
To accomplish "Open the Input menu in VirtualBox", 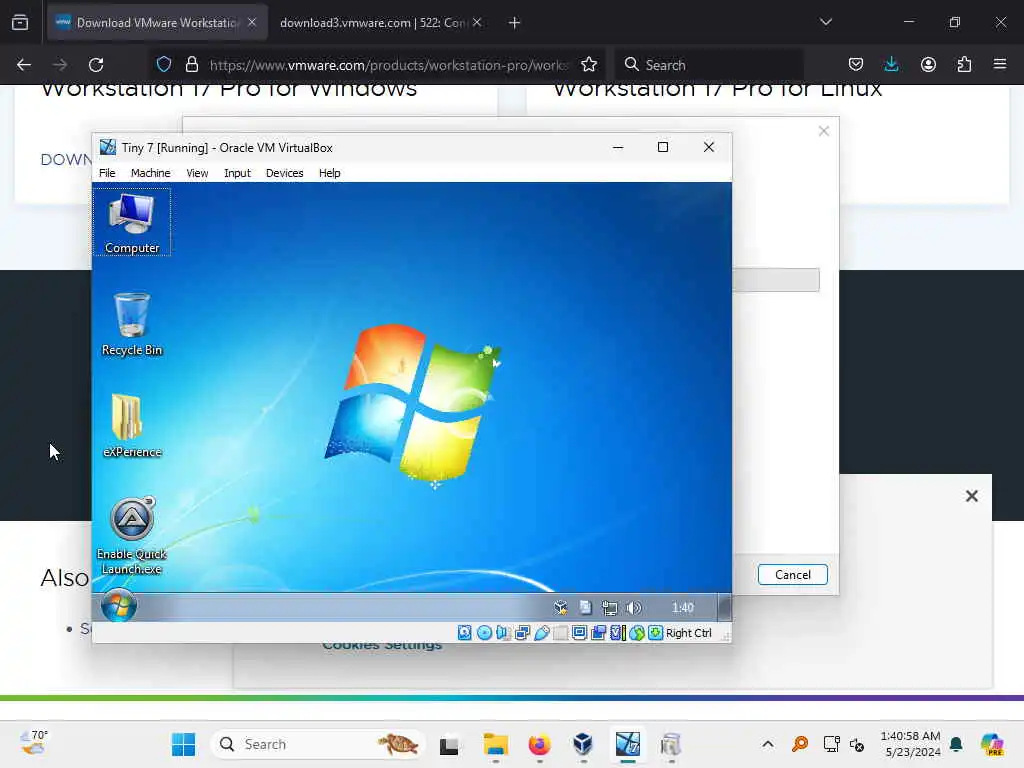I will pyautogui.click(x=237, y=173).
